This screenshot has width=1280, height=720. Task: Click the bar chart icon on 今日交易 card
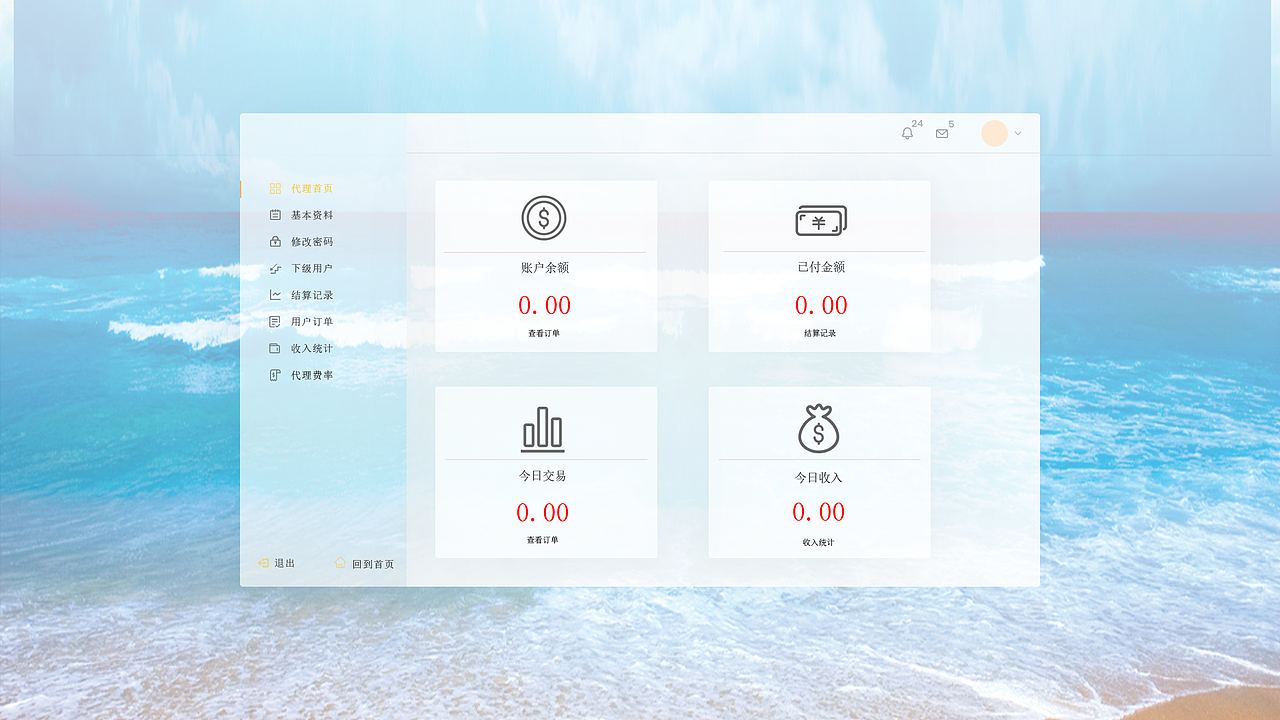tap(543, 426)
